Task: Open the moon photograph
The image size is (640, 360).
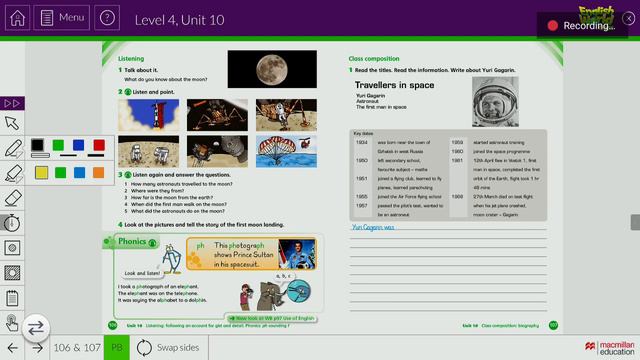Action: [x=272, y=69]
